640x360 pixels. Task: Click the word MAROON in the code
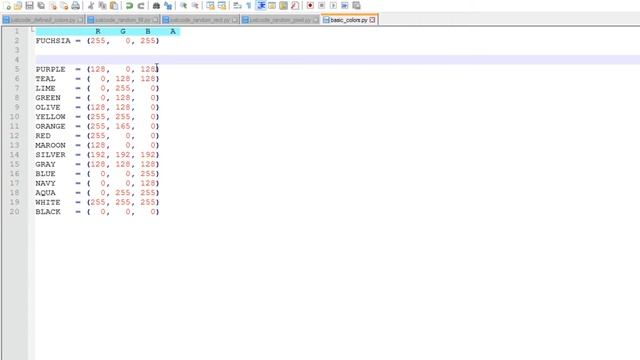(51, 145)
